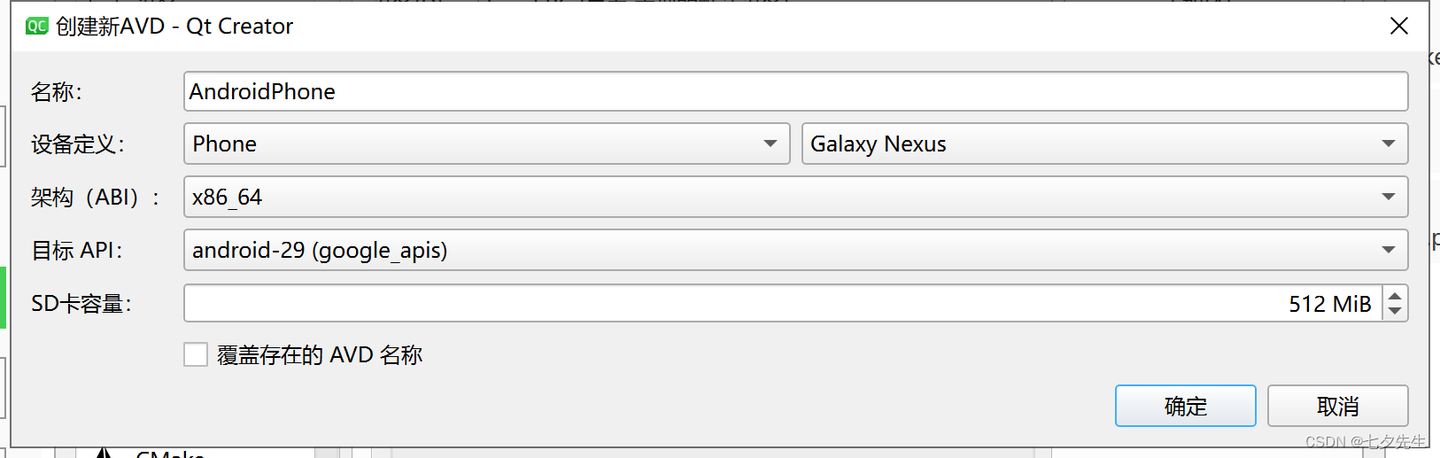
Task: Click the 架构（ABI） label
Action: click(96, 197)
